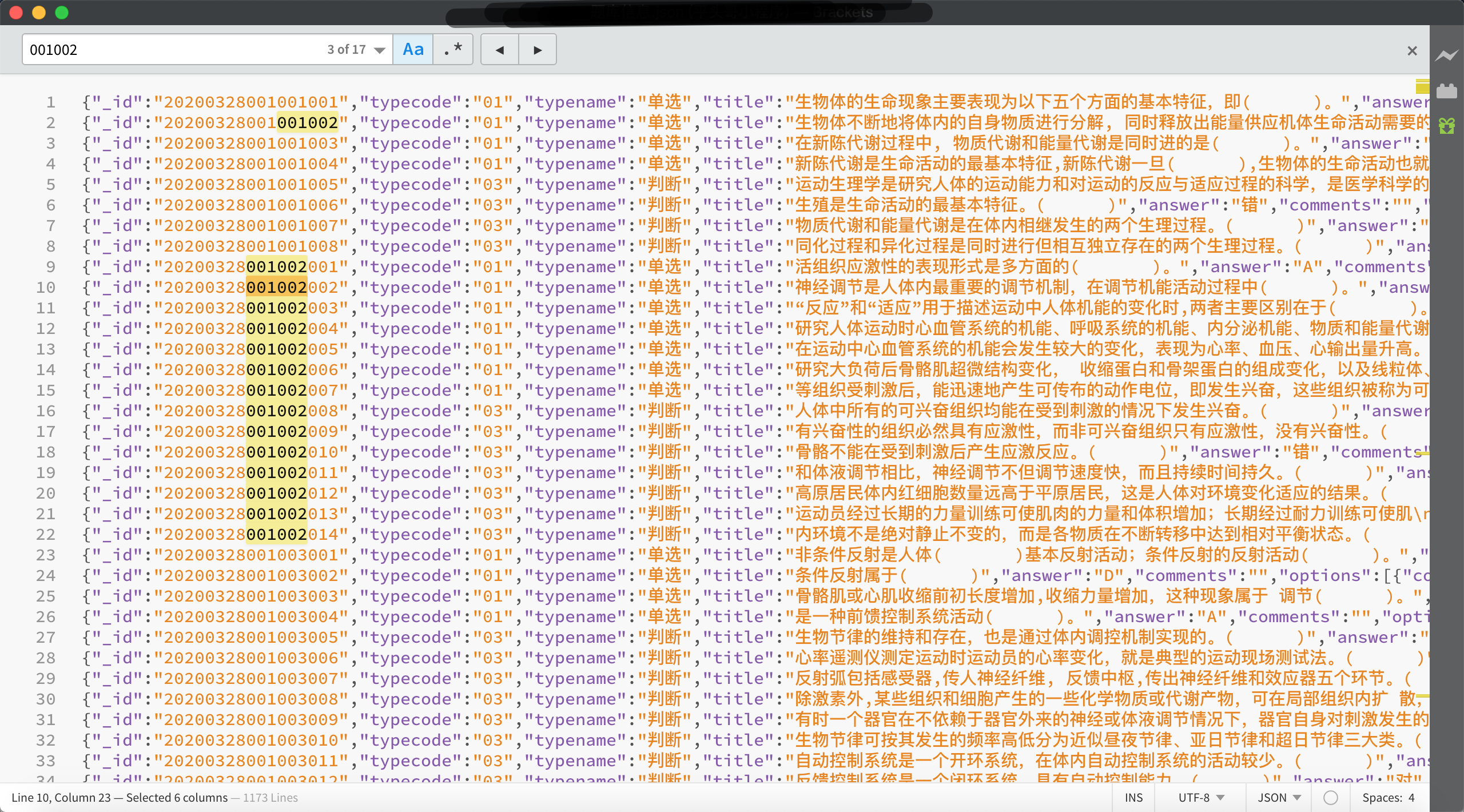This screenshot has width=1464, height=812.
Task: Toggle INS insert/overwrite mode
Action: point(1133,798)
